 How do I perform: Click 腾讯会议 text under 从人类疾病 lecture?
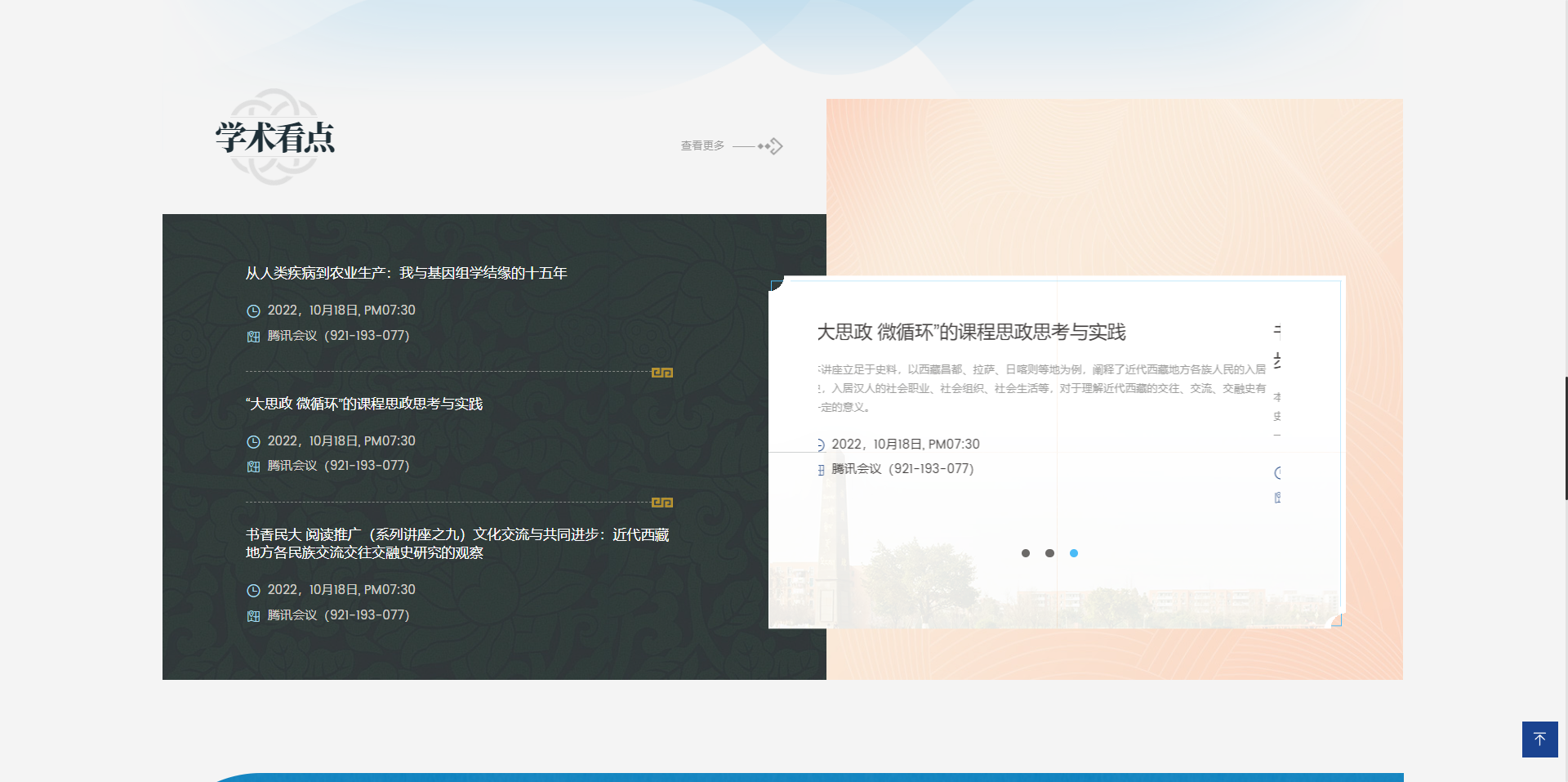tap(338, 335)
